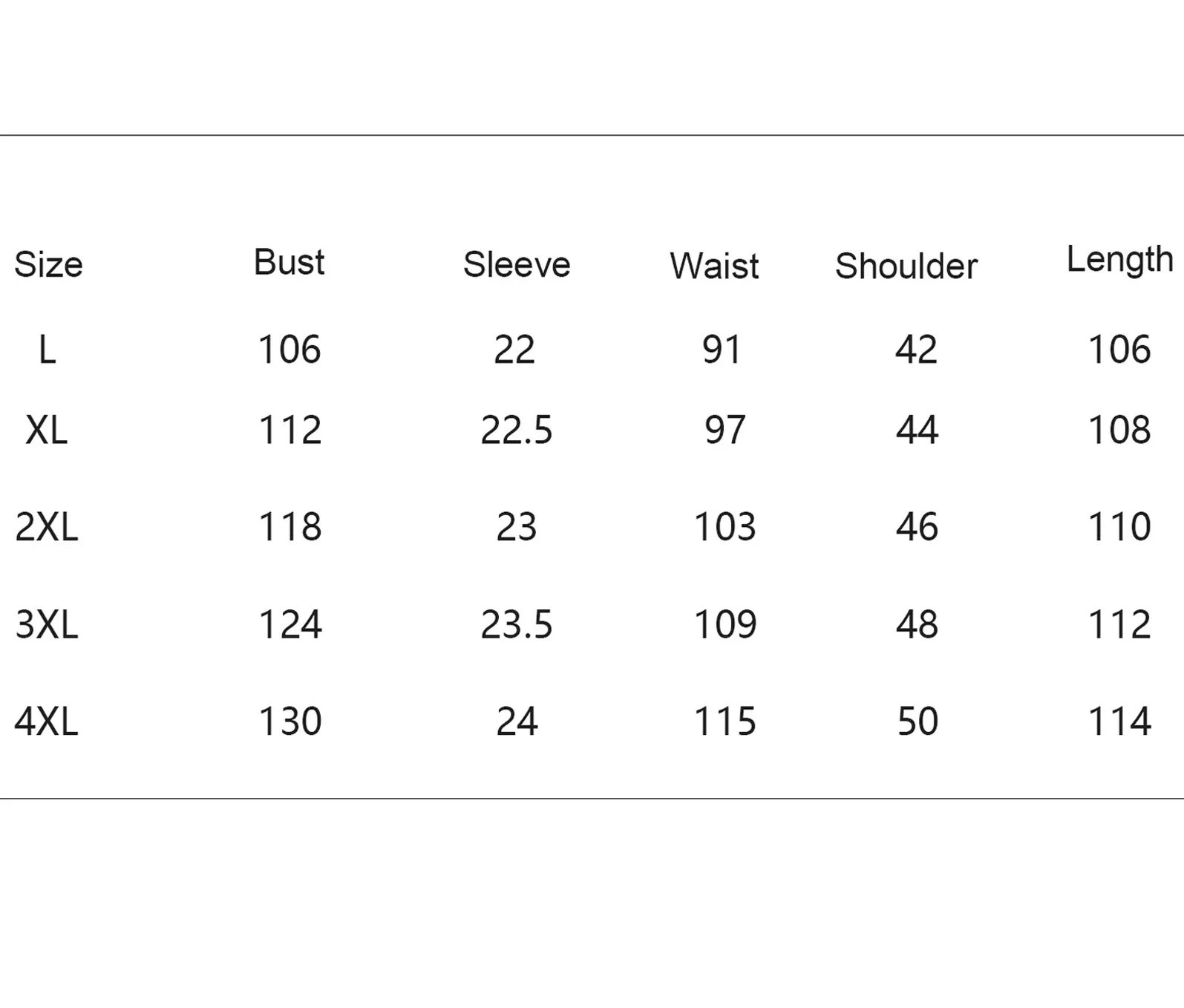Select waist value 91 in L row
Viewport: 1184px width, 1008px height.
[x=722, y=350]
